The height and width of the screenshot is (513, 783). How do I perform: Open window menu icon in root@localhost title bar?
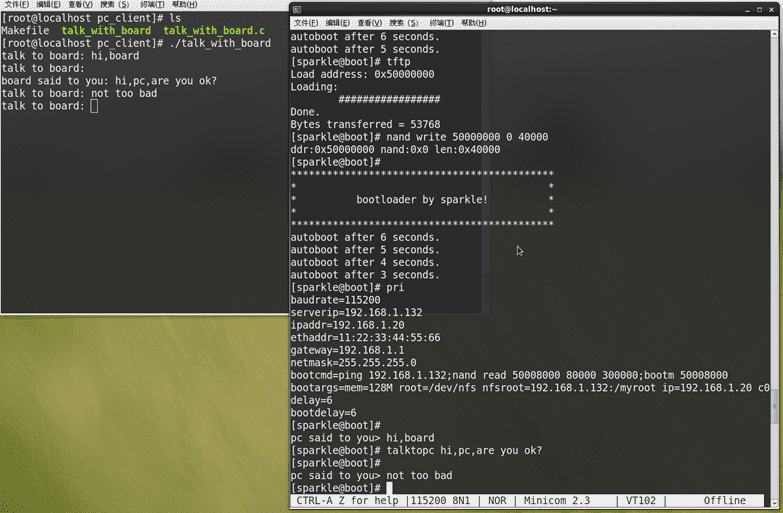coord(297,9)
